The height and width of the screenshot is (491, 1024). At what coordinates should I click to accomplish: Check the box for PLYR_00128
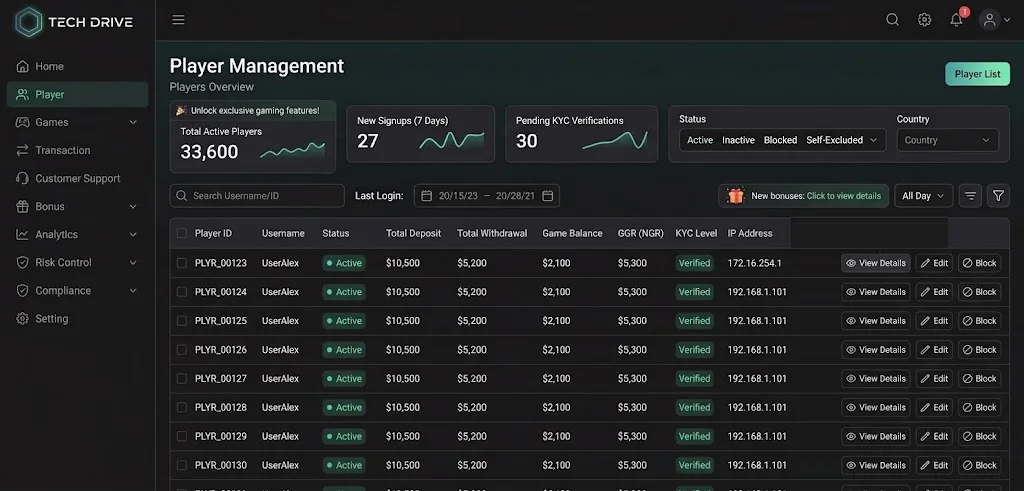[x=182, y=407]
